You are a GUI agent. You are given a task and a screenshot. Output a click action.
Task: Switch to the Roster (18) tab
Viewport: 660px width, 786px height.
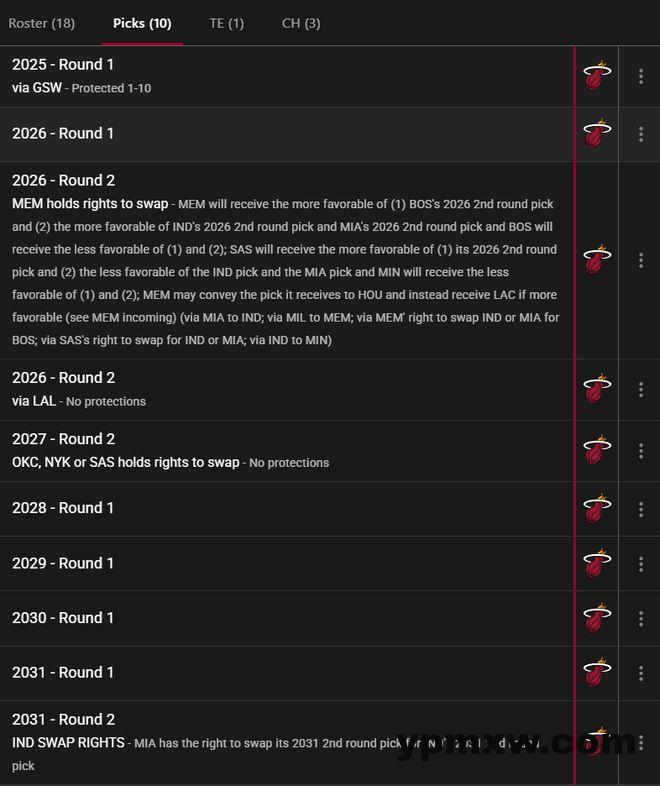point(42,23)
